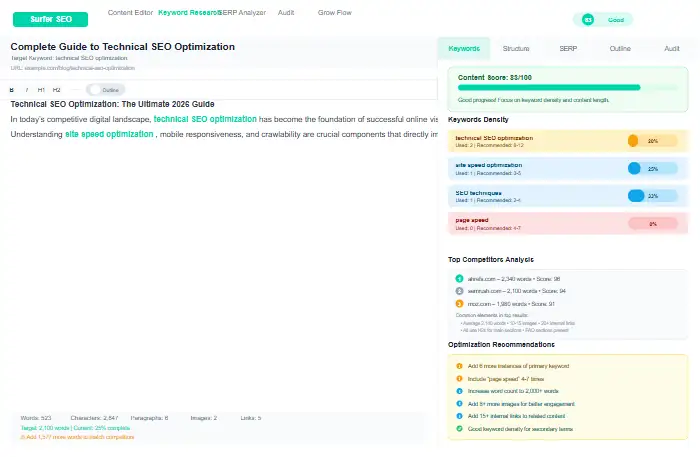The width and height of the screenshot is (700, 457).
Task: Click the green 83 score circle icon
Action: click(x=588, y=20)
